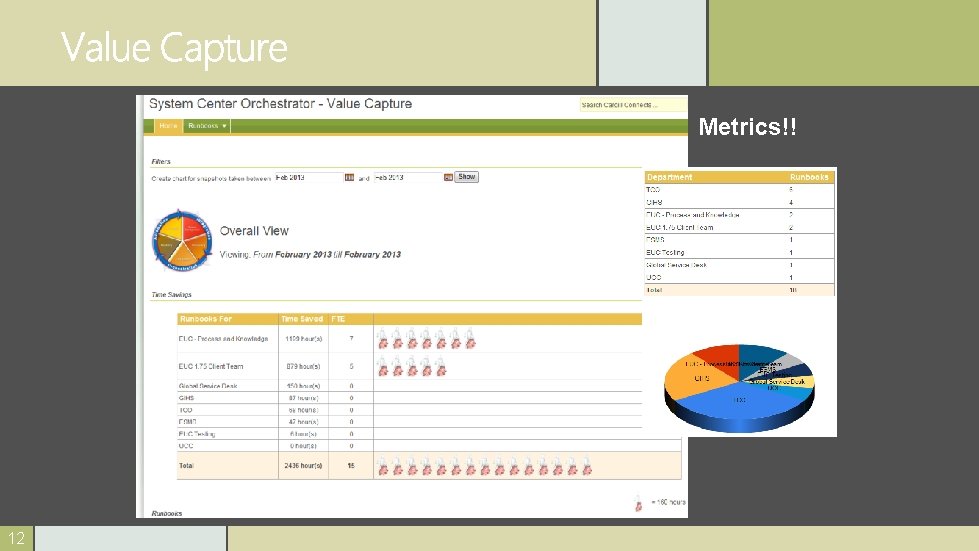Select 'EUC 1.75 Client Team' in Department table
This screenshot has height=551, width=979.
pos(679,228)
